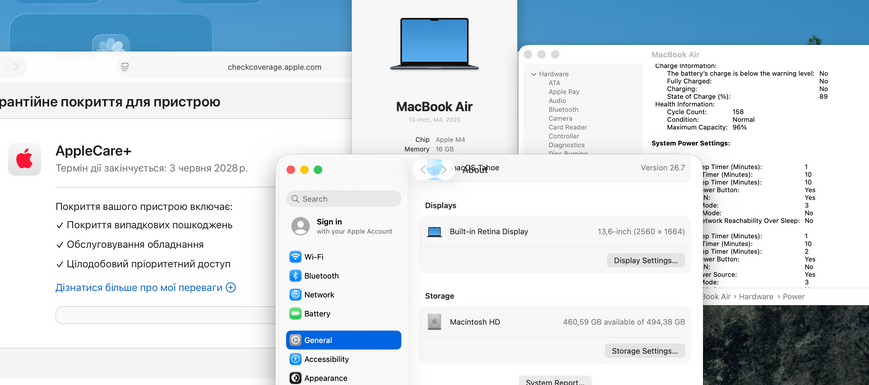Click the '13-inch, M4, 2025' subtitle
Screen dimensions: 869x385
click(434, 120)
